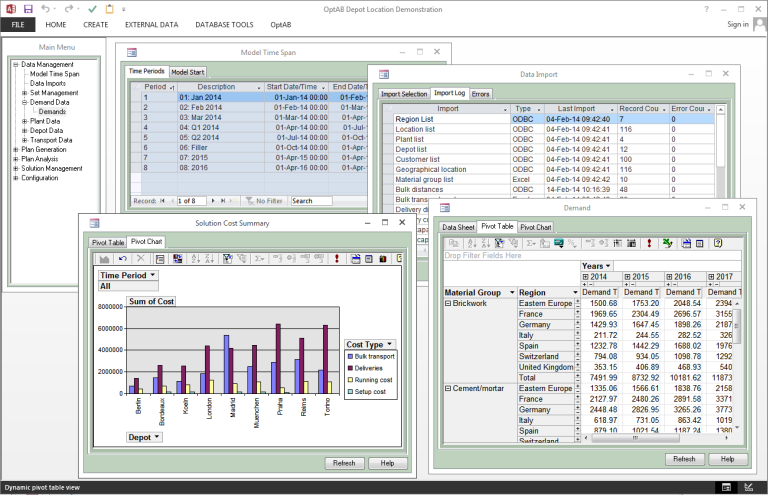Screen dimensions: 768x495
Task: Open the Depot field dropdown
Action: (x=157, y=437)
